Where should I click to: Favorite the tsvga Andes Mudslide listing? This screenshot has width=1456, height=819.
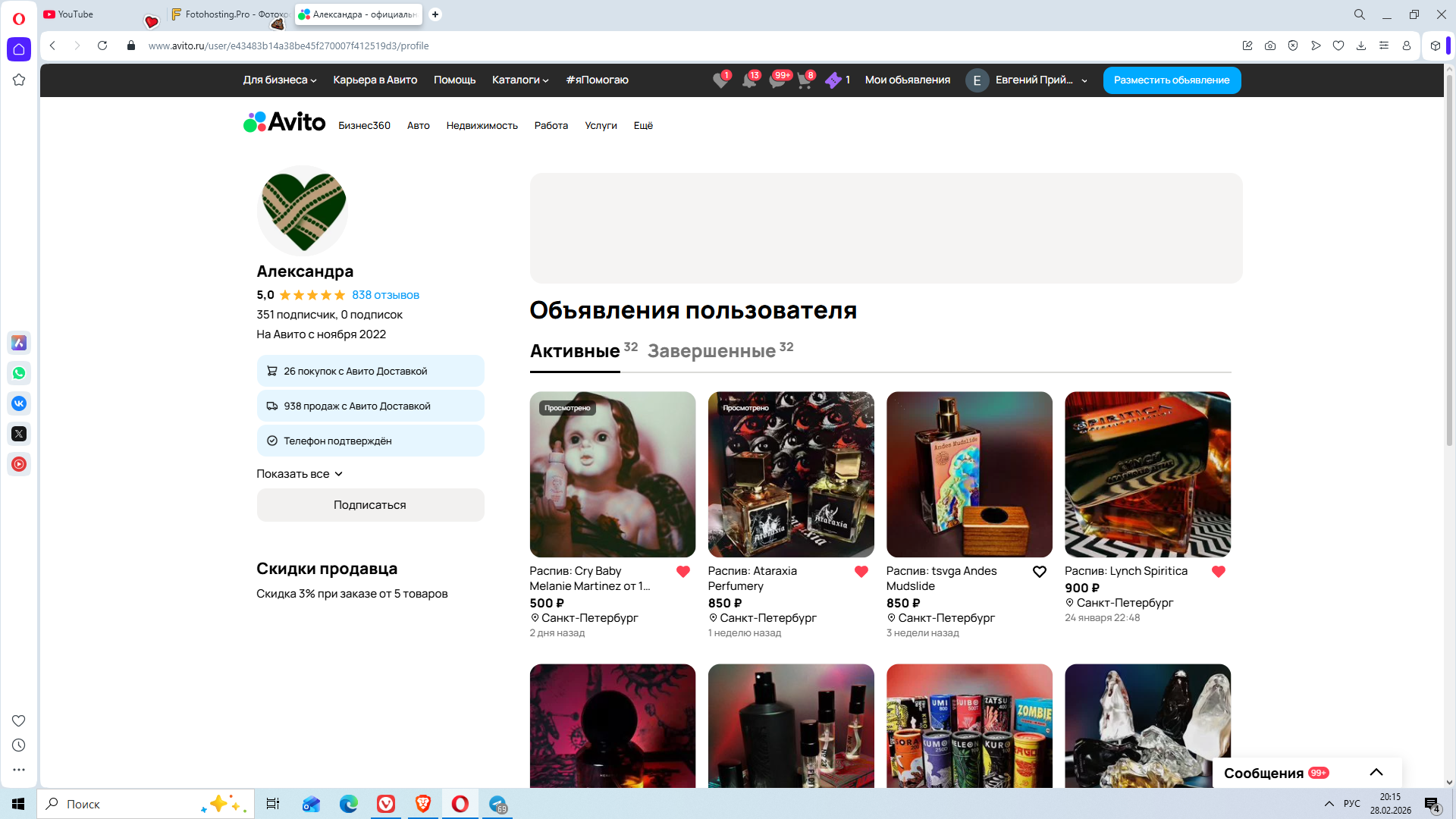1040,572
